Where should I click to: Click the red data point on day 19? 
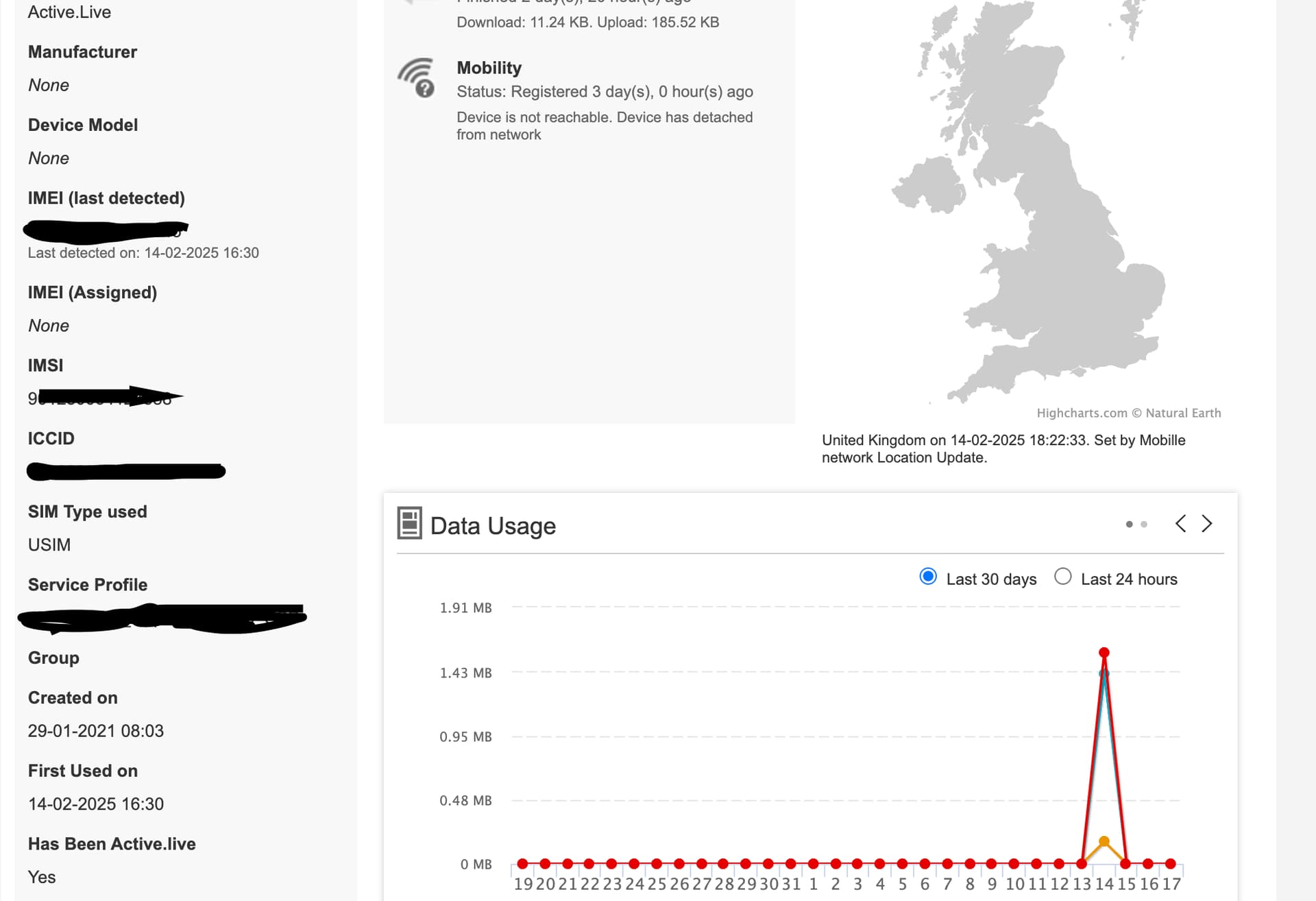(523, 864)
